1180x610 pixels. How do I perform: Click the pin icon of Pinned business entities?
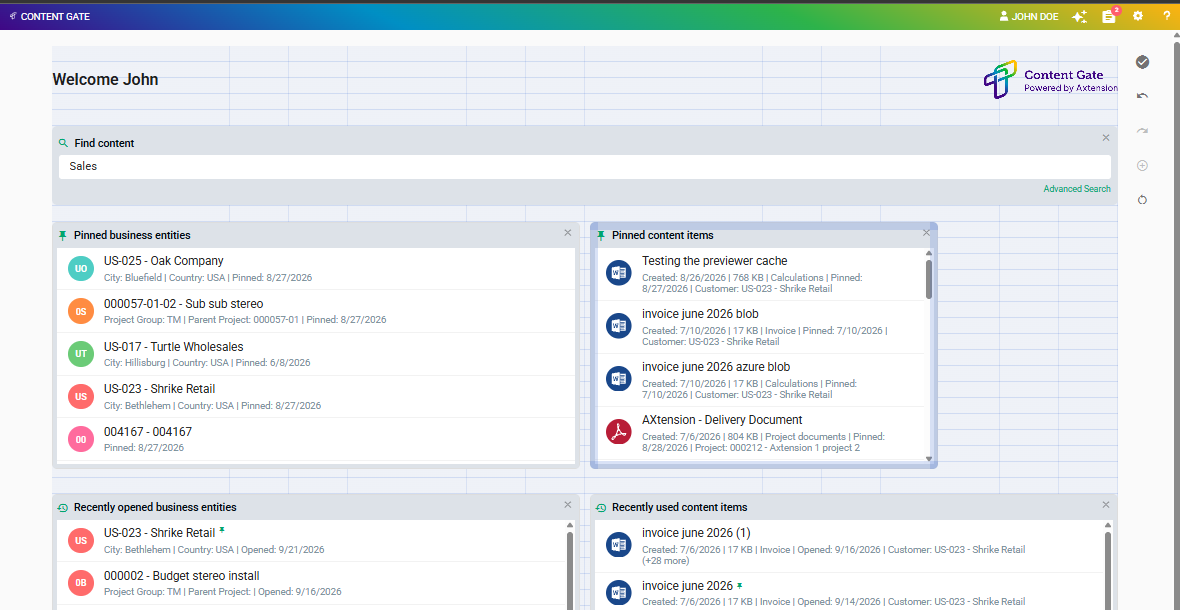coord(63,235)
